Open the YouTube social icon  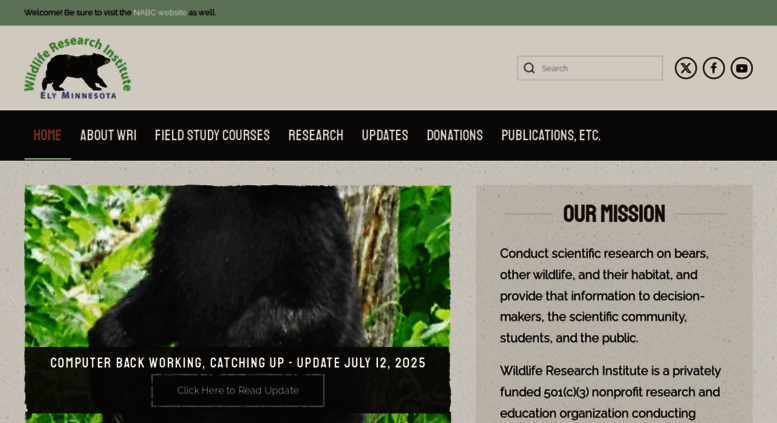[x=741, y=68]
